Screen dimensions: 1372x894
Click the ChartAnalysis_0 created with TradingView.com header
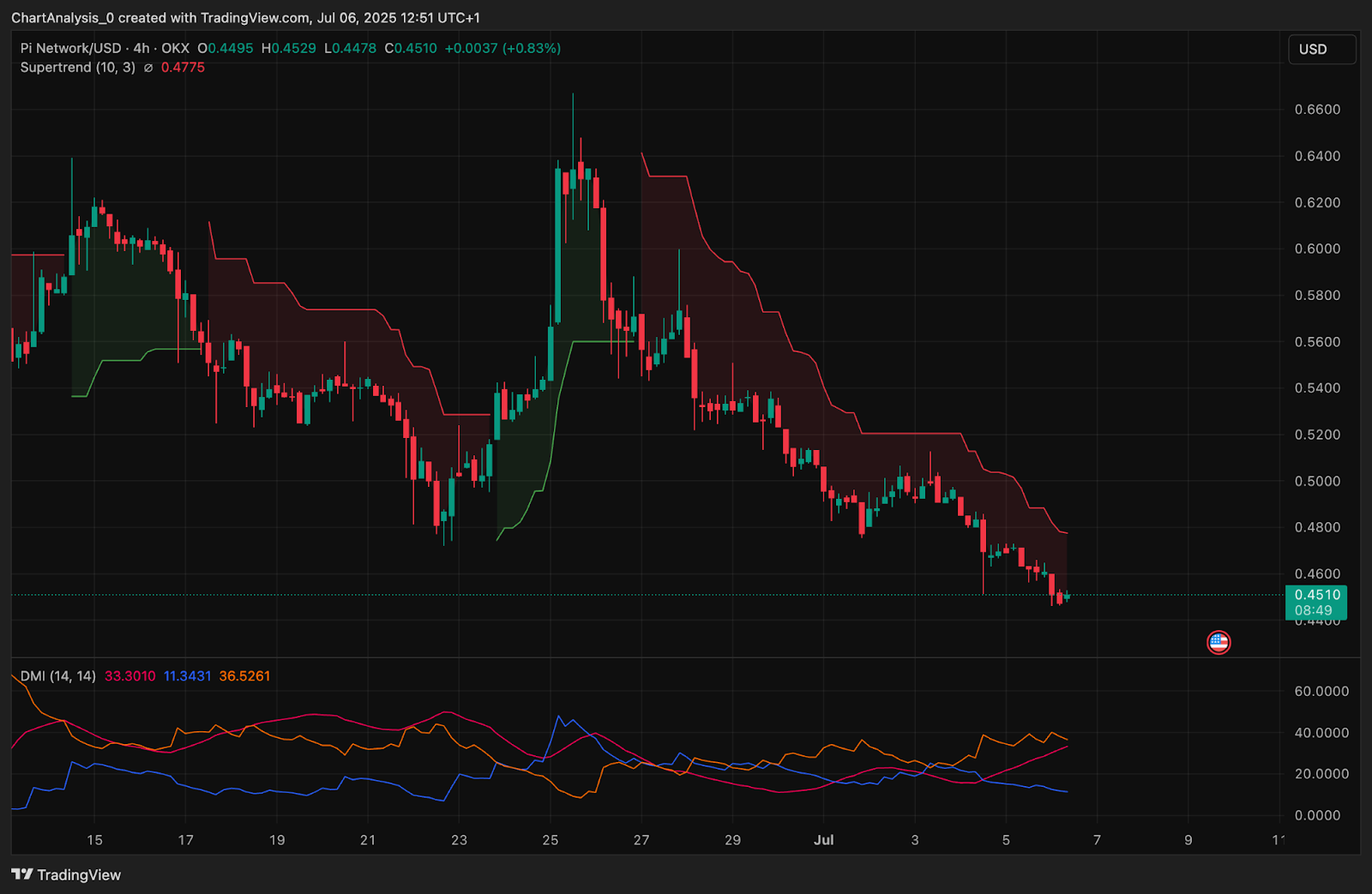coord(245,18)
